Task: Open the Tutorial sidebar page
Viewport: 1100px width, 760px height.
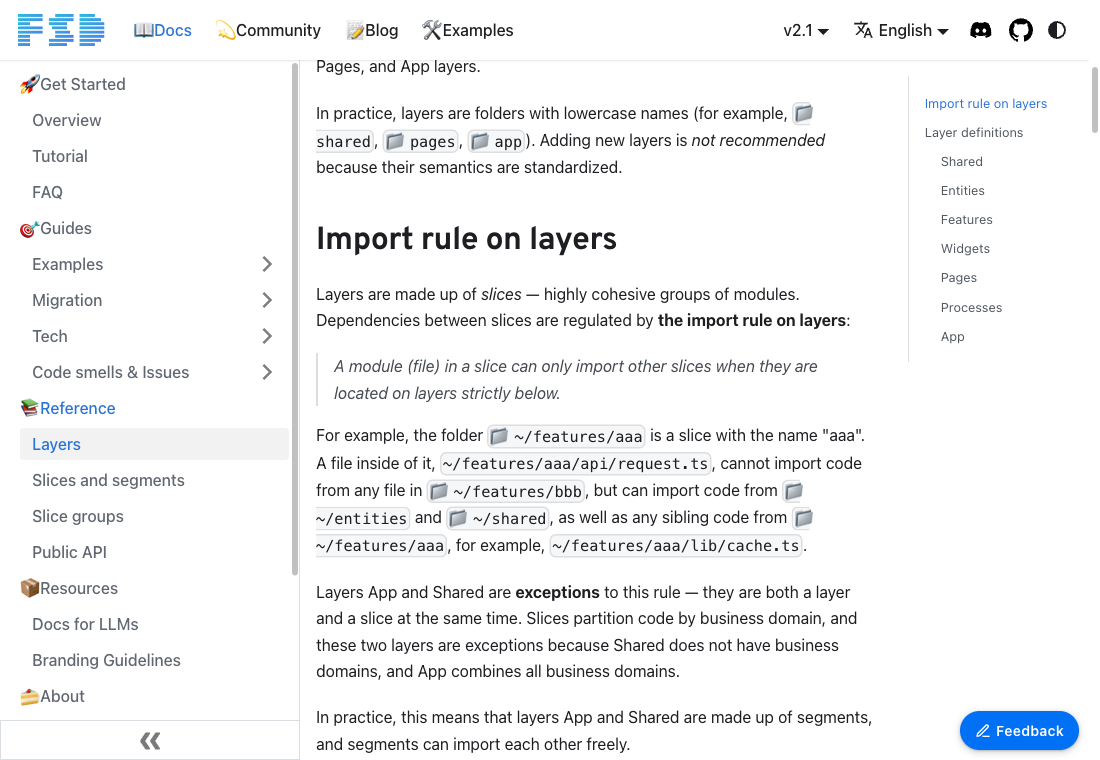Action: coord(60,156)
